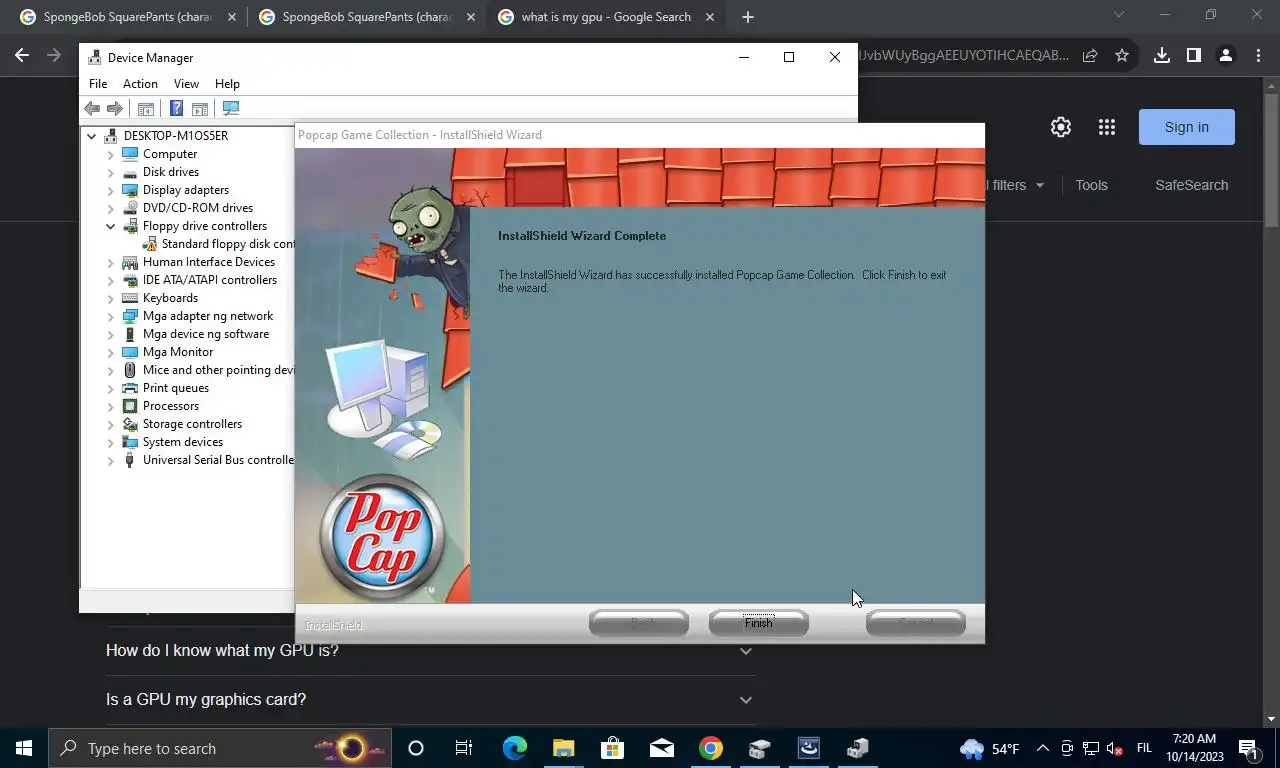
Task: Click blue Help icon in Device Manager toolbar
Action: pos(176,108)
